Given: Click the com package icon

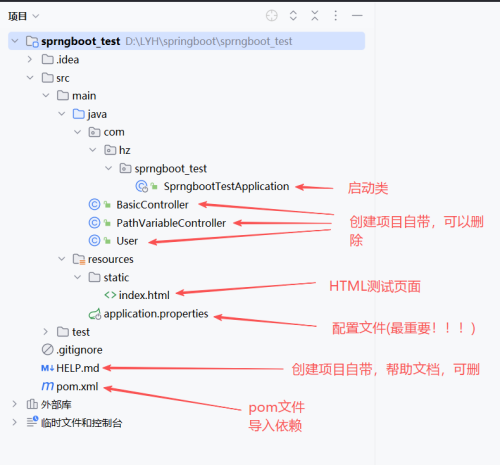Looking at the screenshot, I should click(94, 132).
